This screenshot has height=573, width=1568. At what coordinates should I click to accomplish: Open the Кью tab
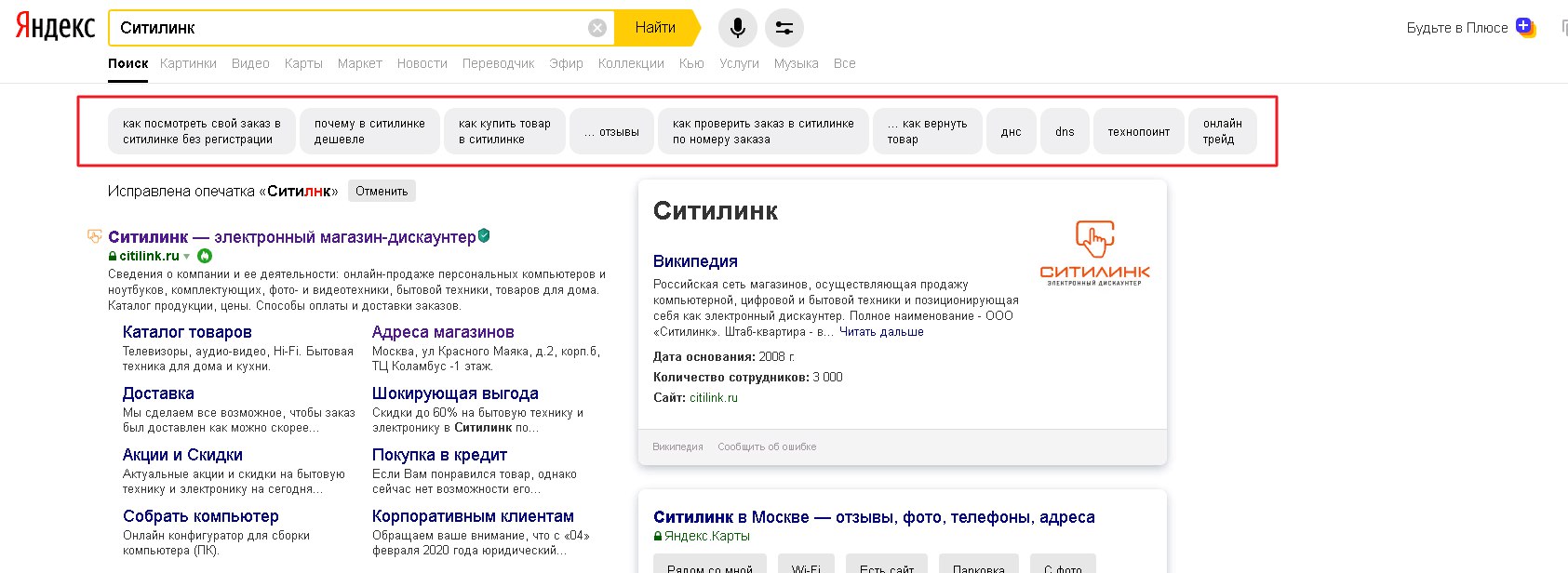pos(691,63)
